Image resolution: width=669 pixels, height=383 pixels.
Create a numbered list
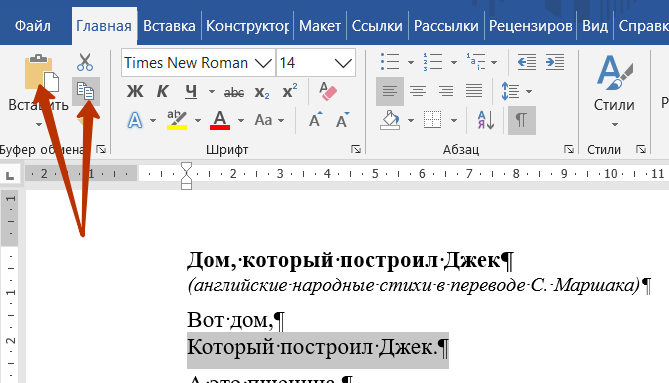[x=433, y=62]
